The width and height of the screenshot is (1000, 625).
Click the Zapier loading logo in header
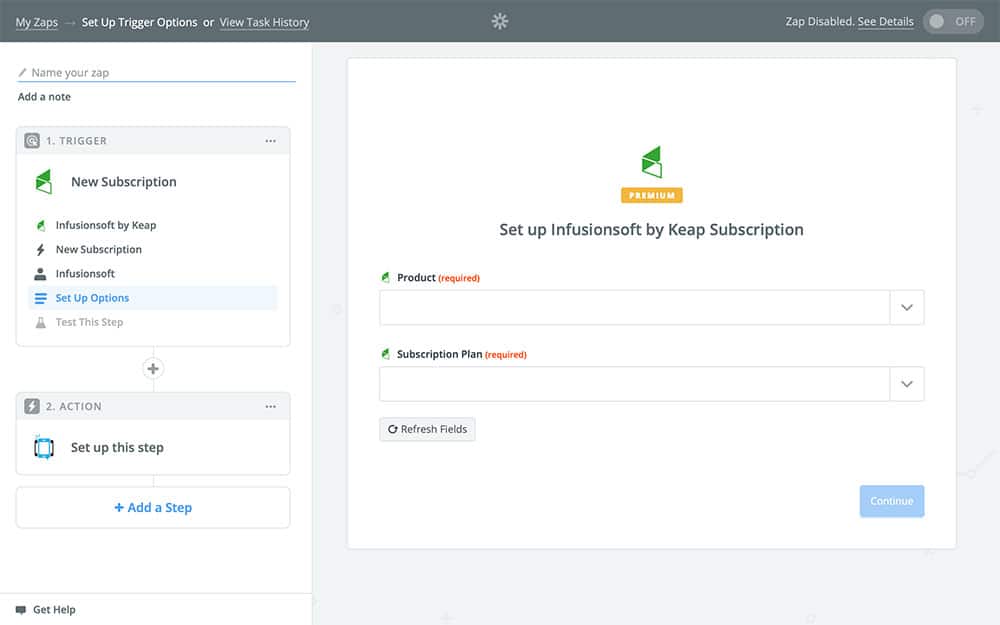coord(500,21)
